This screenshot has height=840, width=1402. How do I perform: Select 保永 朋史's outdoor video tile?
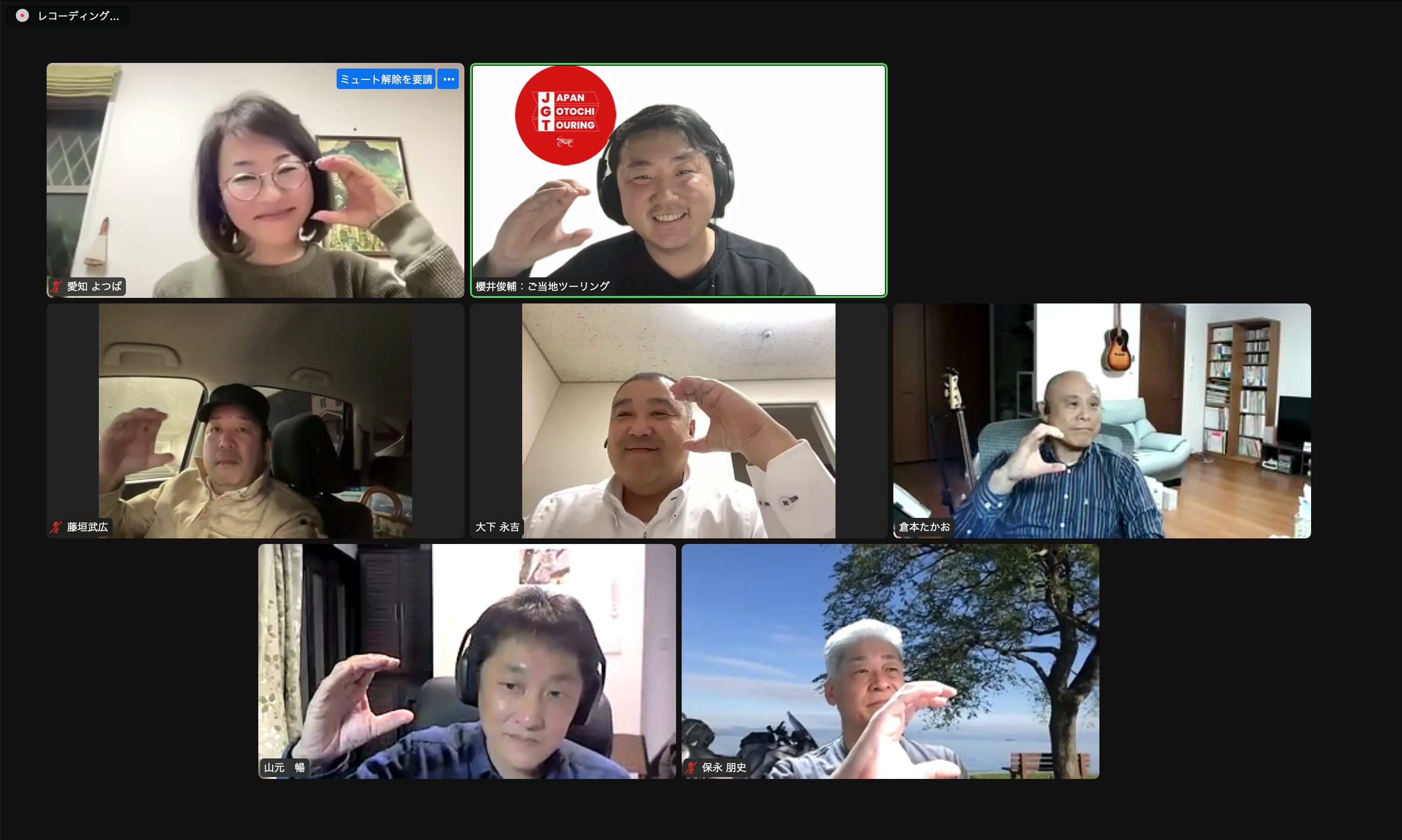(890, 661)
